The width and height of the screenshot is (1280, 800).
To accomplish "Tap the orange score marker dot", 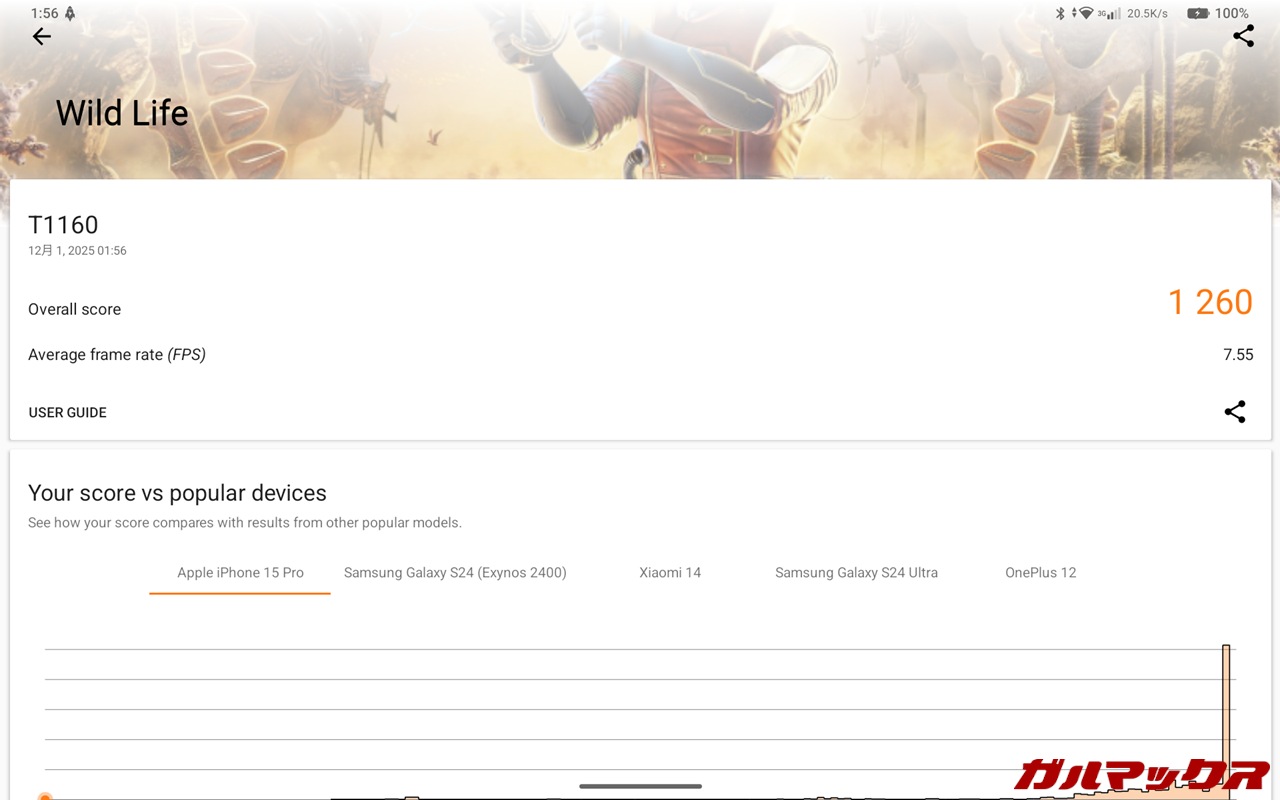I will pos(45,796).
